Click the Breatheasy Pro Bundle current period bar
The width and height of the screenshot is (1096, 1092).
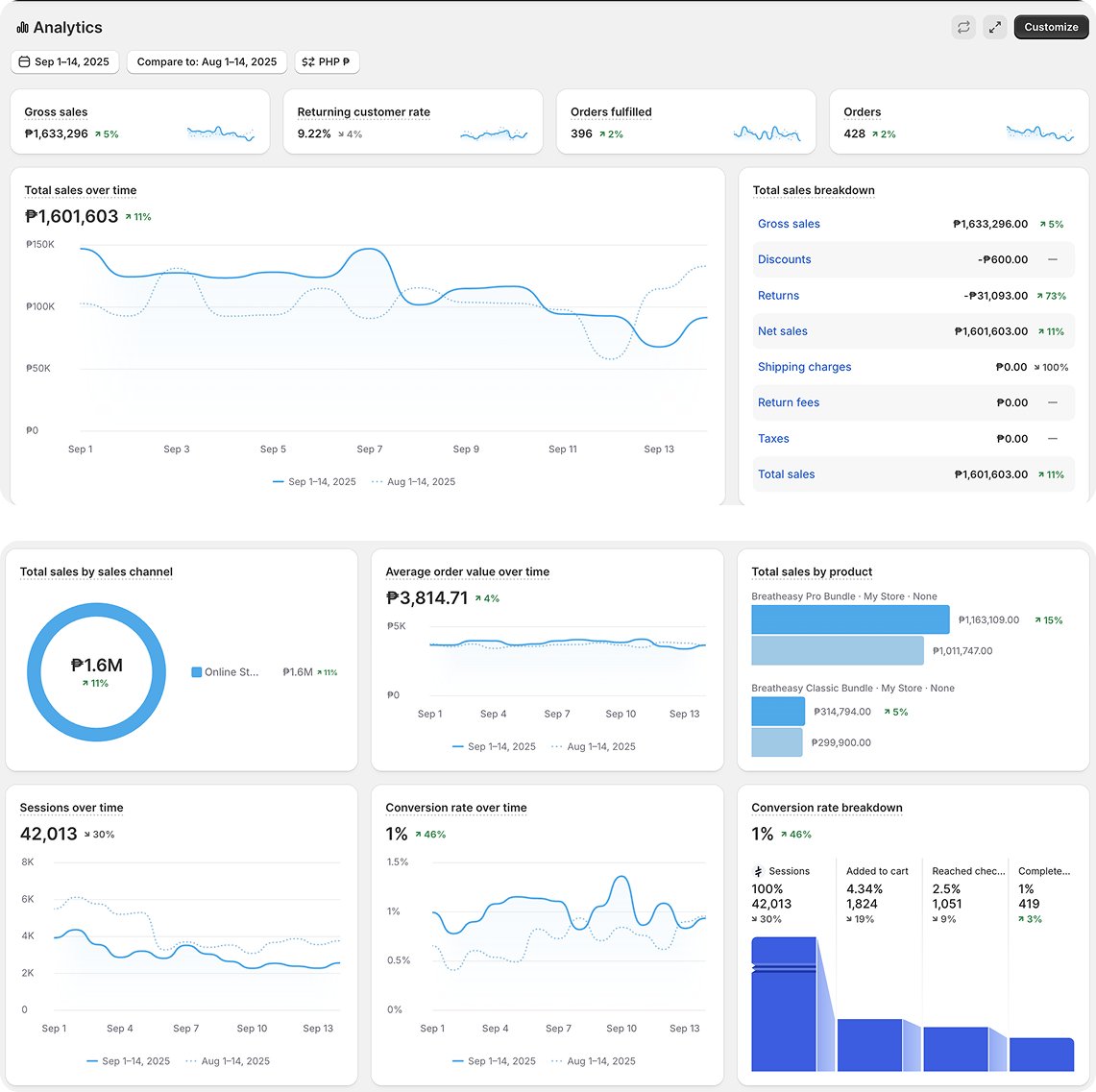click(x=850, y=619)
